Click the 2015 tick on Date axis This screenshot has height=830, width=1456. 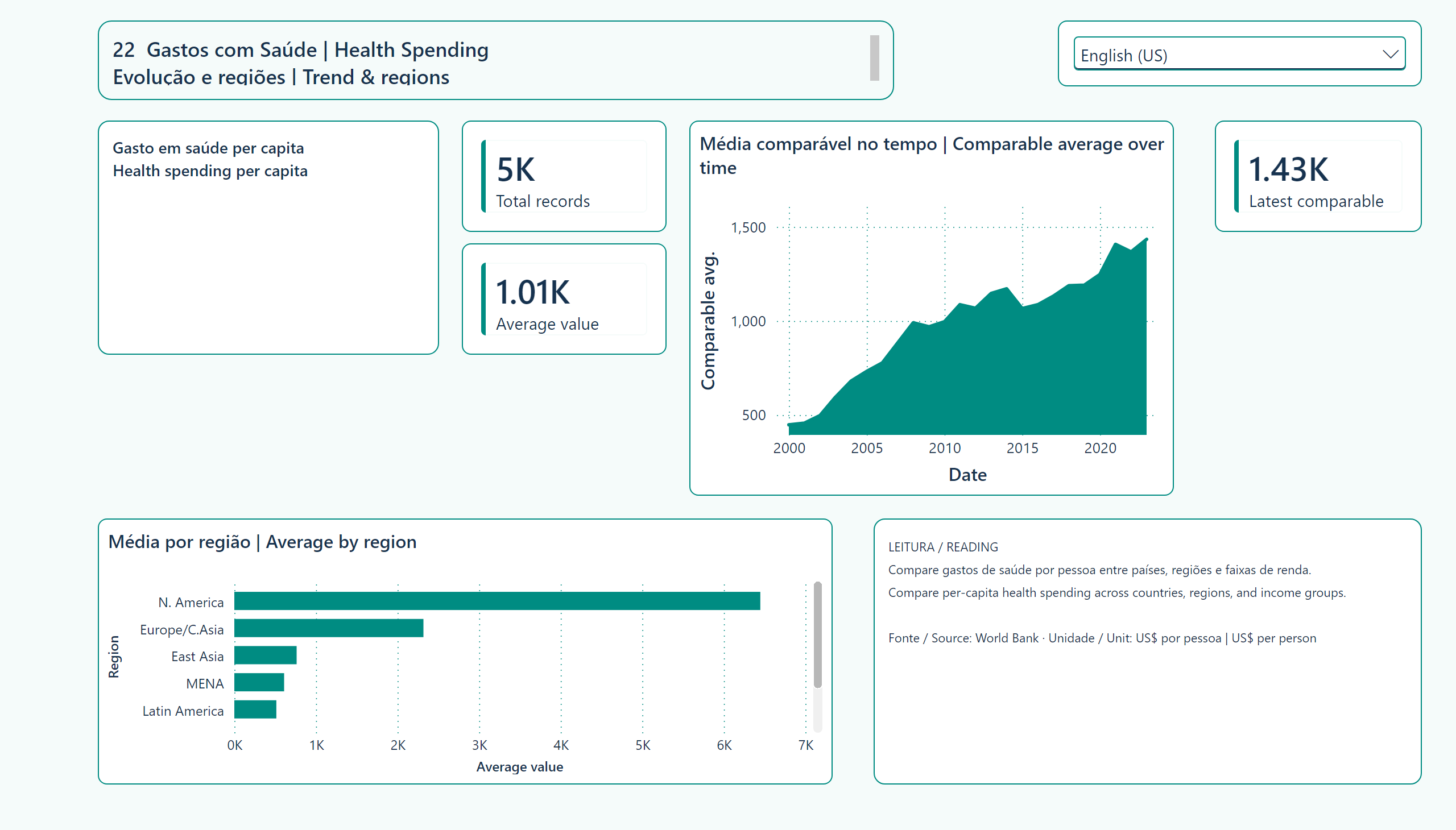click(1022, 448)
